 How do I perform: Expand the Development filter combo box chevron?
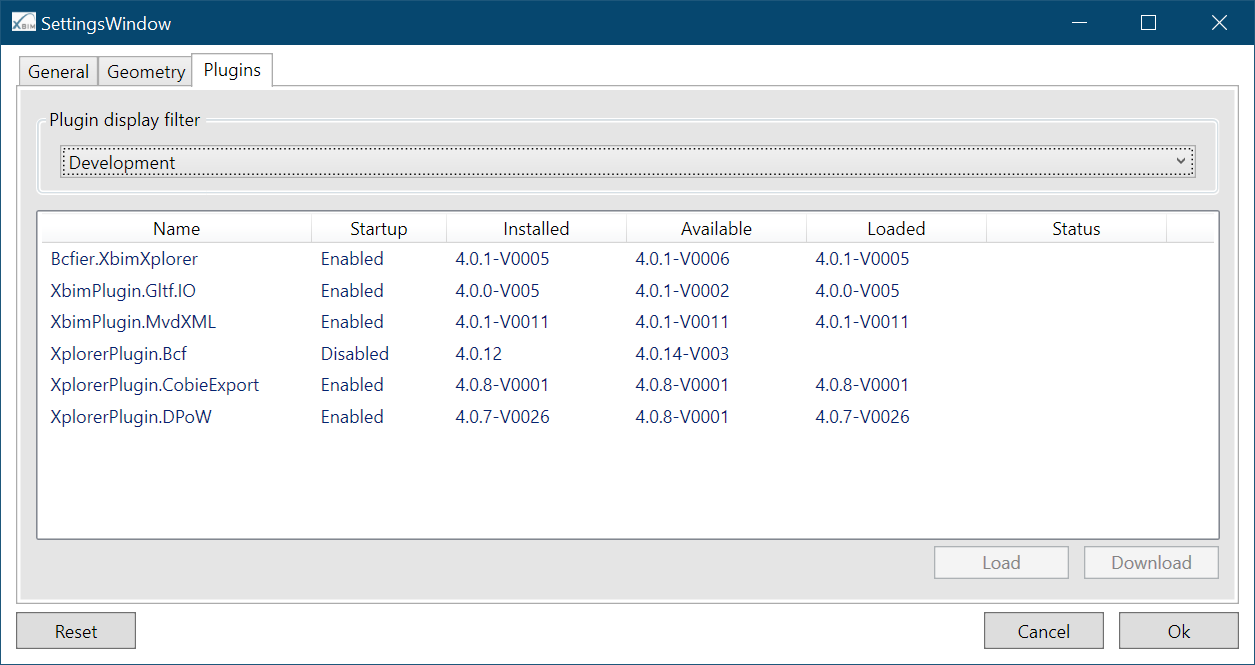1181,160
